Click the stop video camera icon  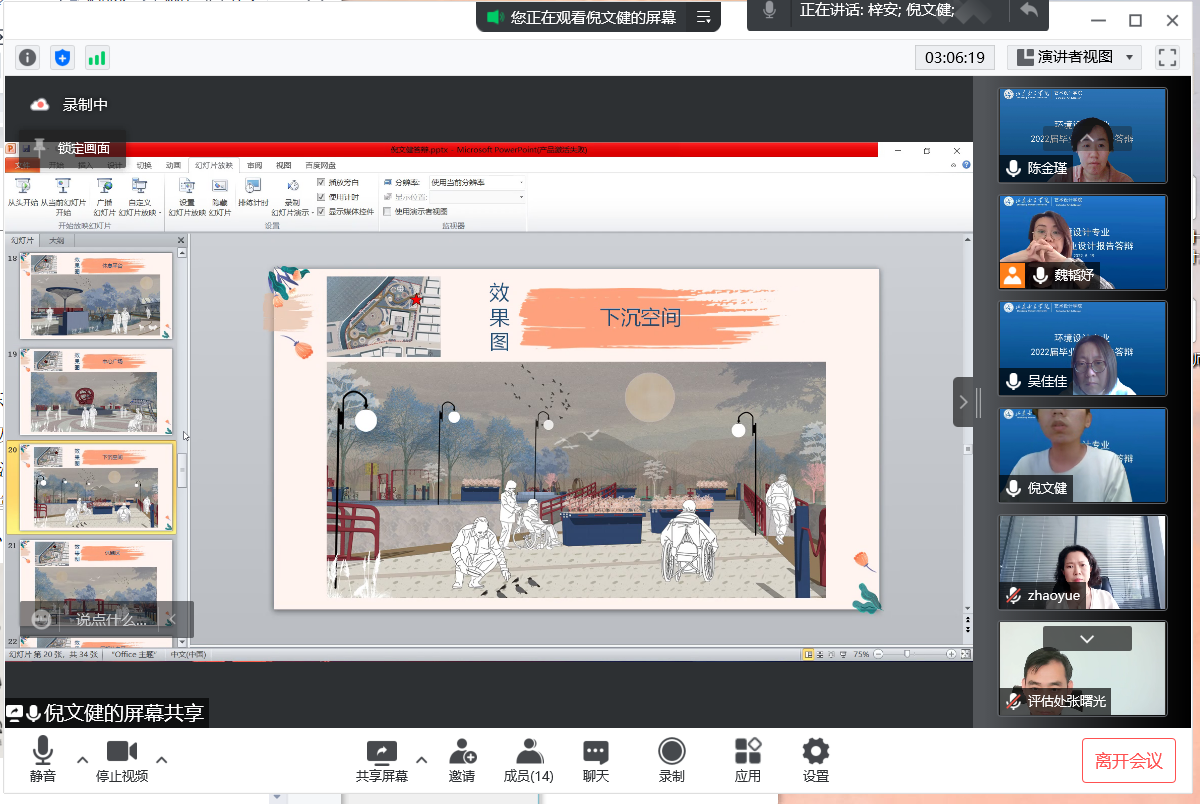122,752
